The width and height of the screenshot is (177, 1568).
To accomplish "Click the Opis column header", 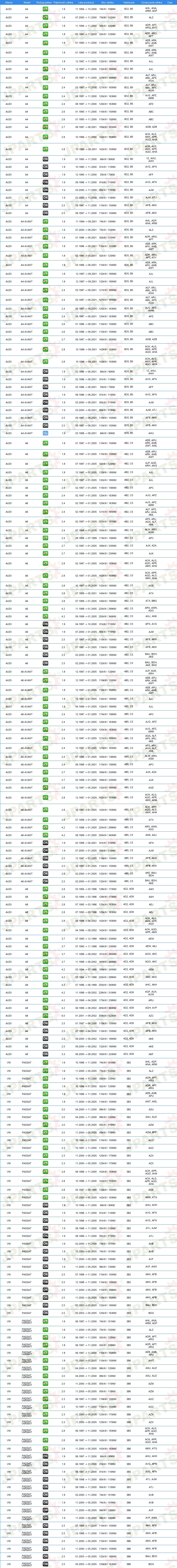I will point(170,2).
